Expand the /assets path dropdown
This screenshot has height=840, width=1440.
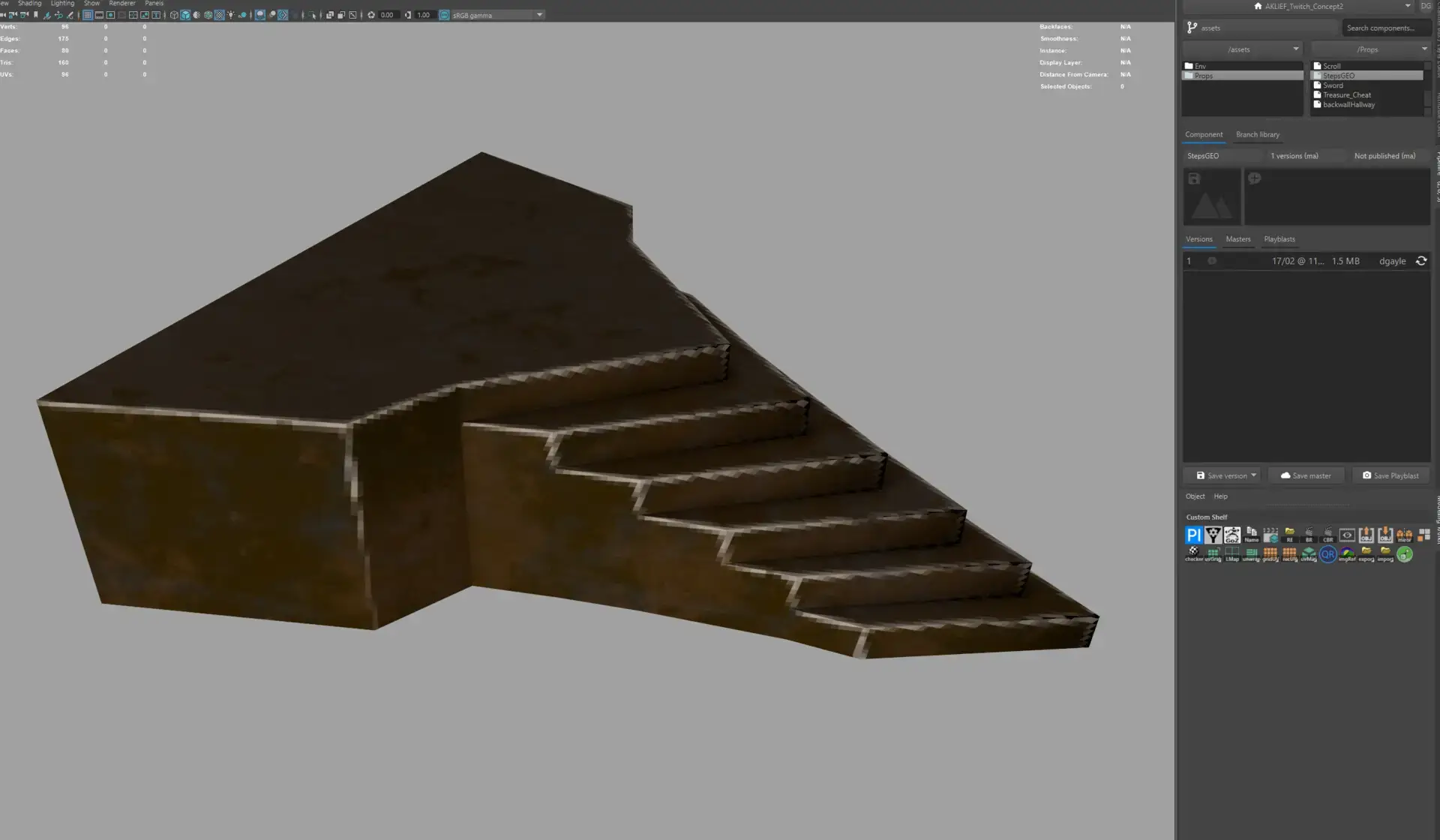point(1295,49)
